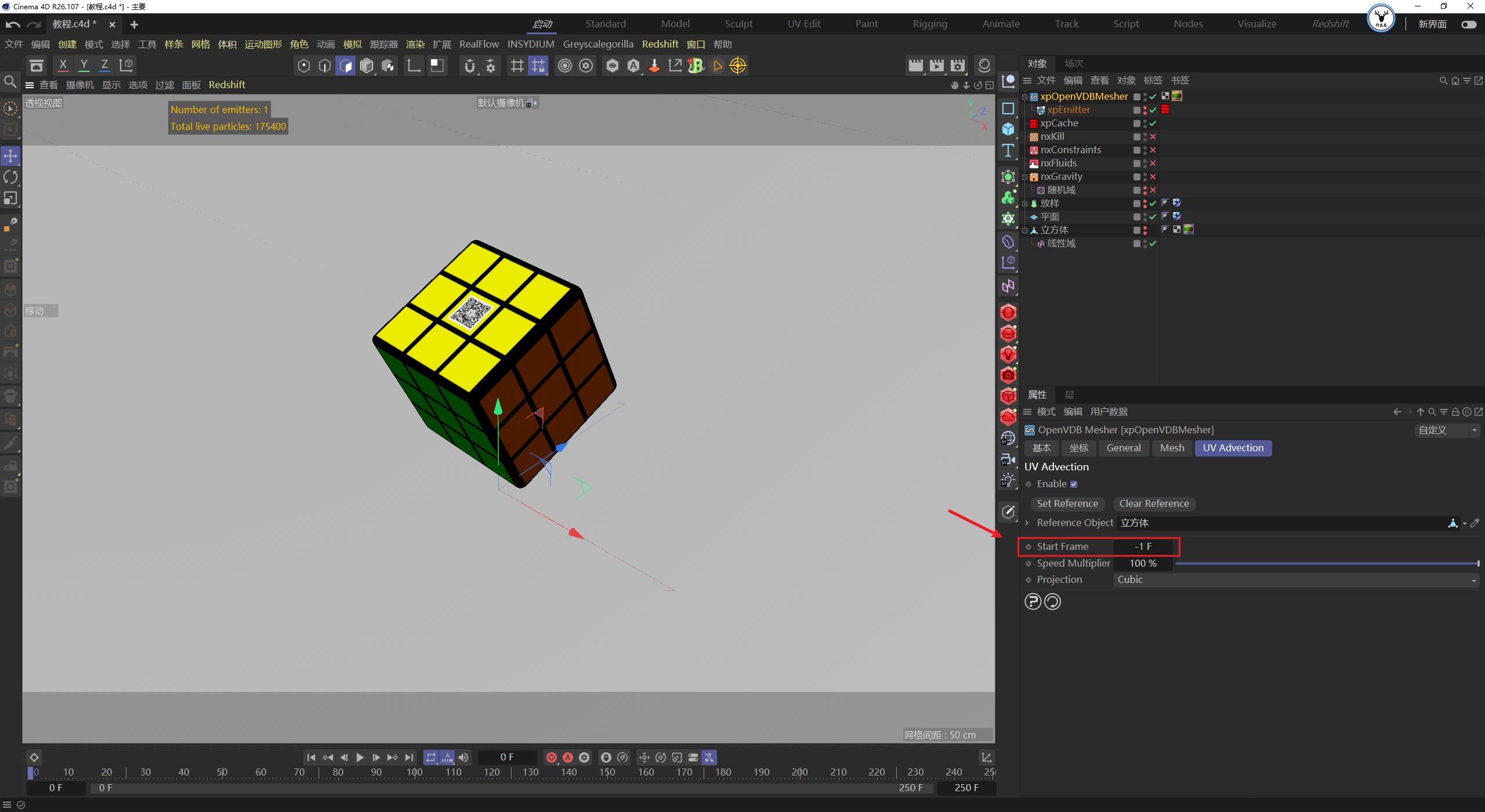1485x812 pixels.
Task: Disable the green checkmark on xpCache
Action: pyautogui.click(x=1153, y=123)
